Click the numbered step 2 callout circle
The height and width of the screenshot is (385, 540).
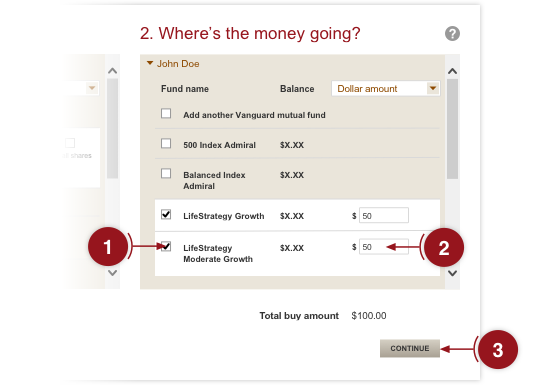tap(444, 247)
